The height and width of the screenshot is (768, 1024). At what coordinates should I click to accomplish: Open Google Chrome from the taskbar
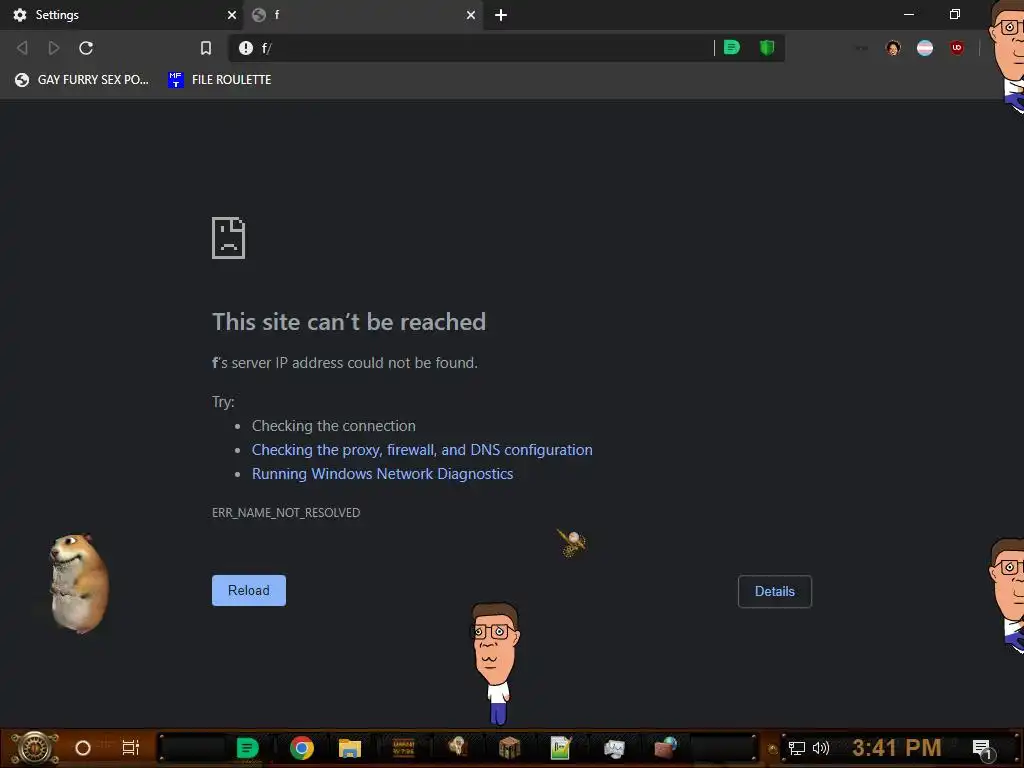pos(302,748)
